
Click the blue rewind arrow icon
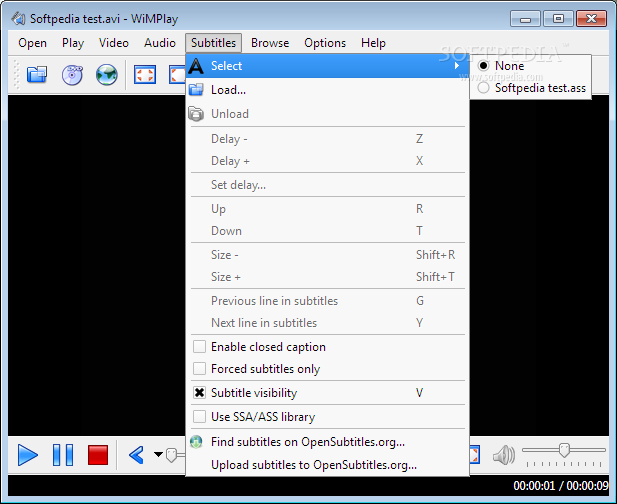pyautogui.click(x=136, y=455)
